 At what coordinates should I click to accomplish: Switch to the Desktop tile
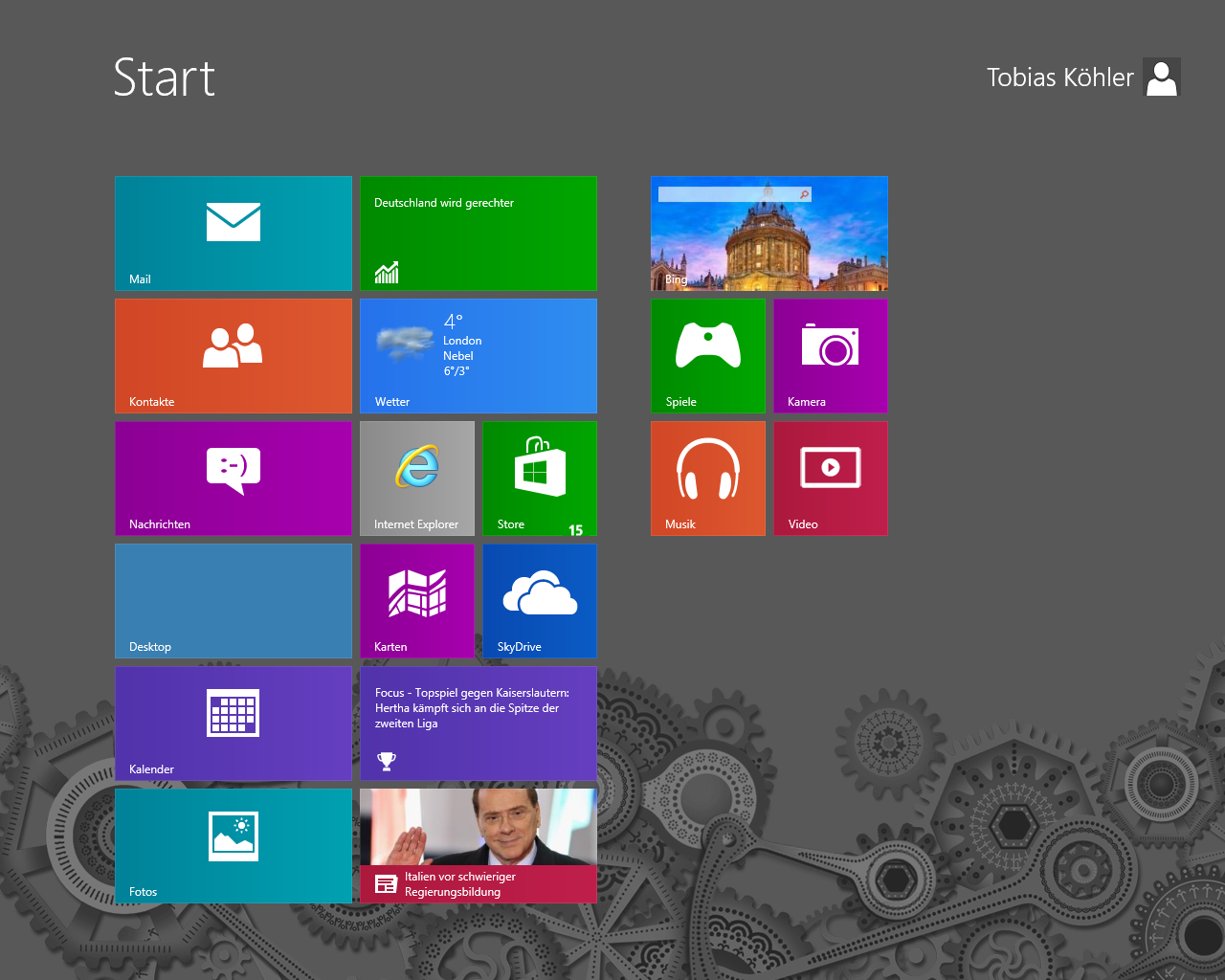234,601
